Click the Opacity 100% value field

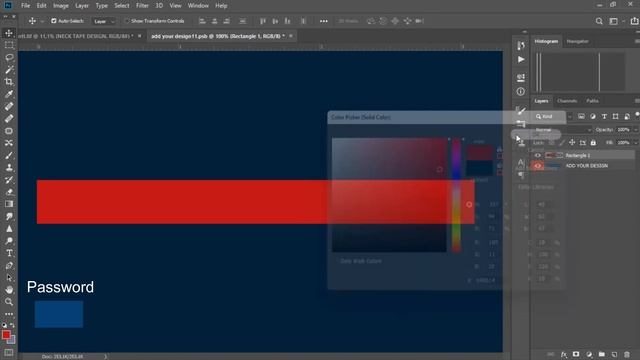tap(624, 130)
